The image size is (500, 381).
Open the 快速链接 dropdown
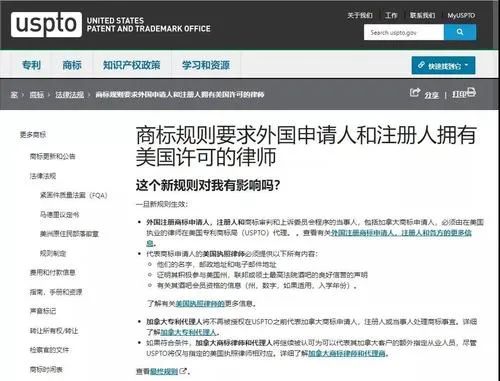tap(444, 65)
